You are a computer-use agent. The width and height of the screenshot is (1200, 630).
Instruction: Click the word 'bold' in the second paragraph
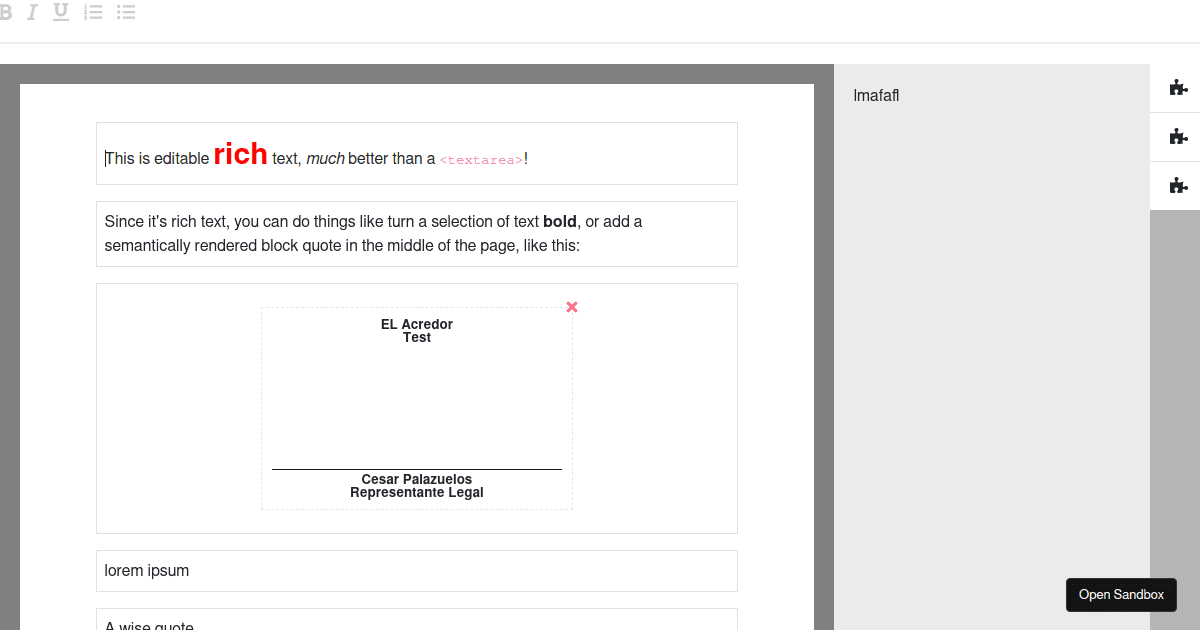[x=557, y=221]
